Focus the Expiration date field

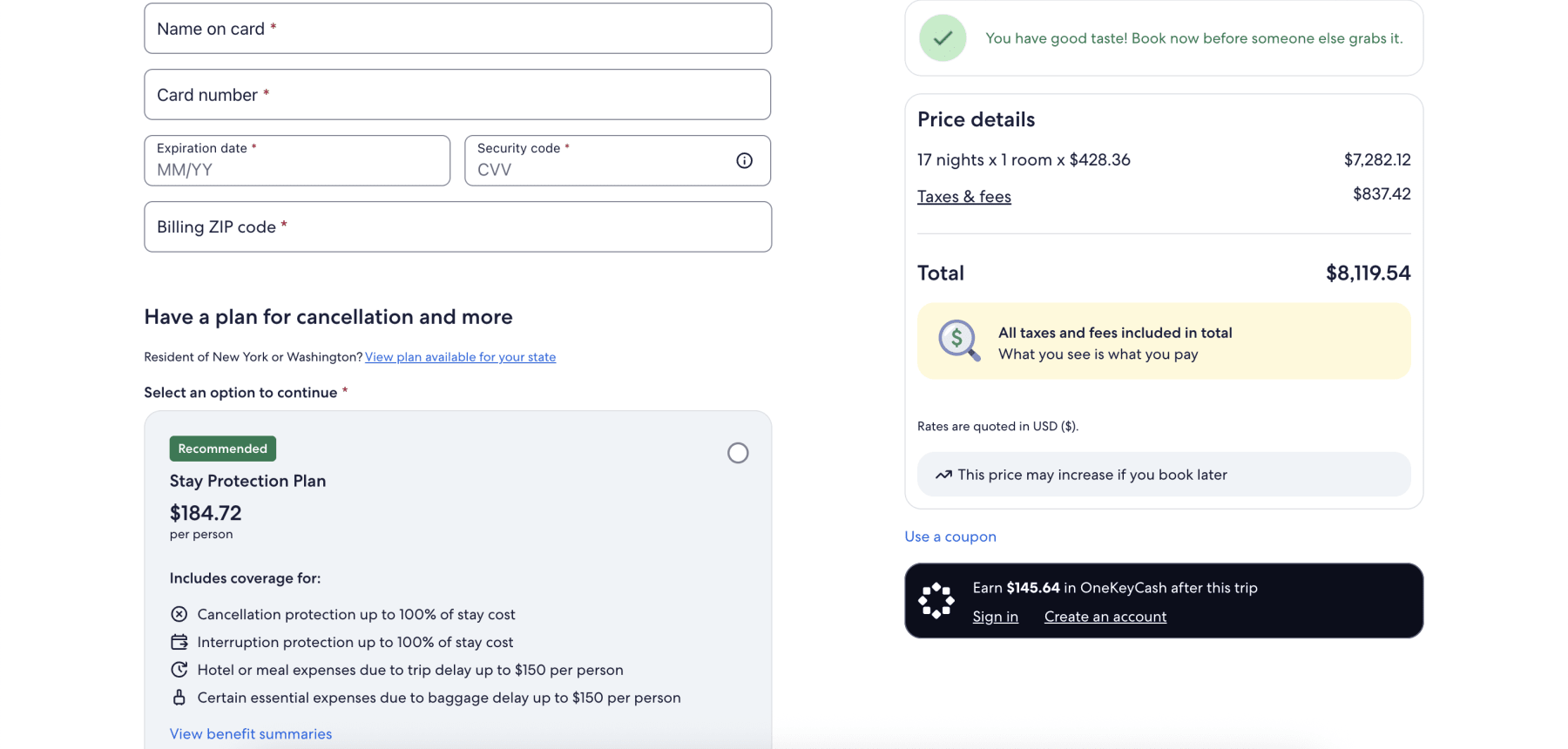(x=296, y=161)
